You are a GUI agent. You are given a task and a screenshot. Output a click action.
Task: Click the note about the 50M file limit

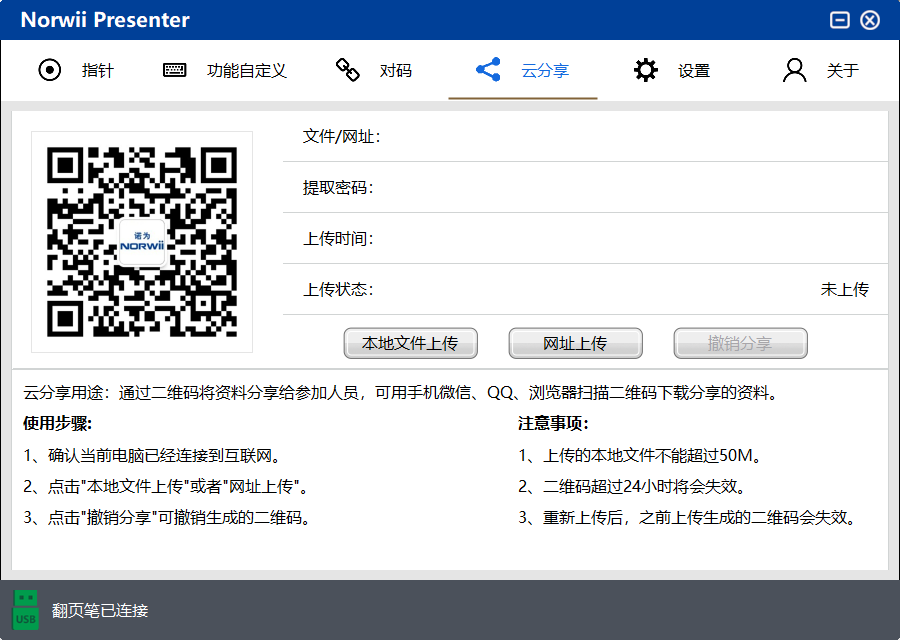(x=641, y=456)
